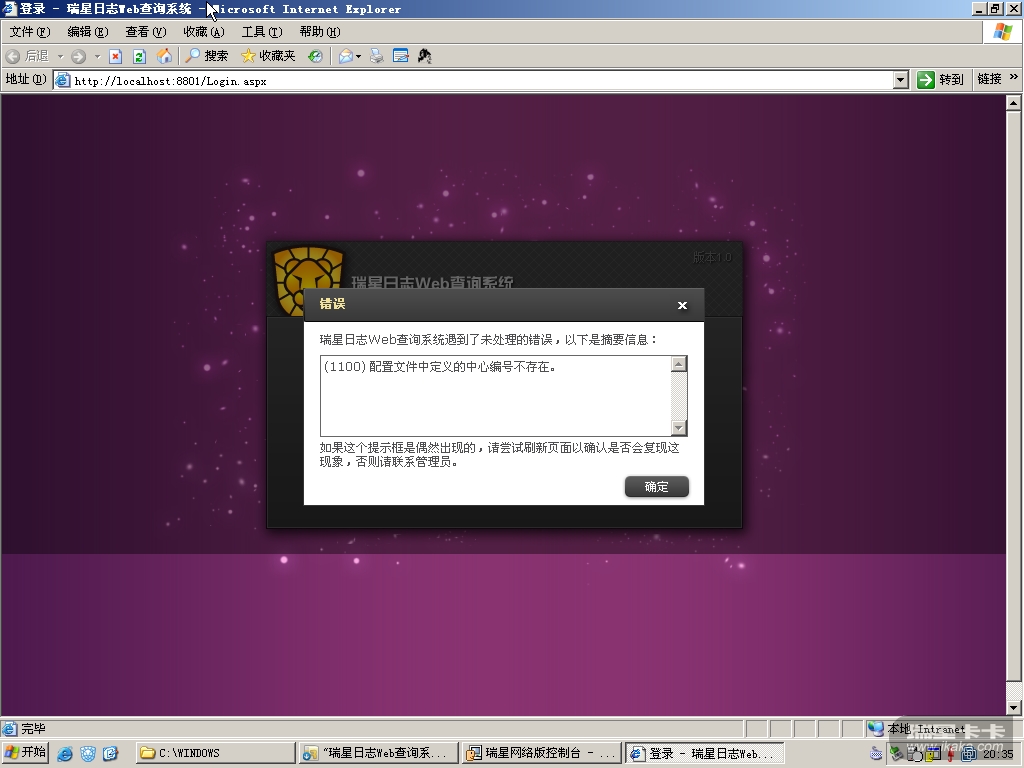1024x768 pixels.
Task: Open Favorites (收藏夹) toolbar button
Action: 268,57
